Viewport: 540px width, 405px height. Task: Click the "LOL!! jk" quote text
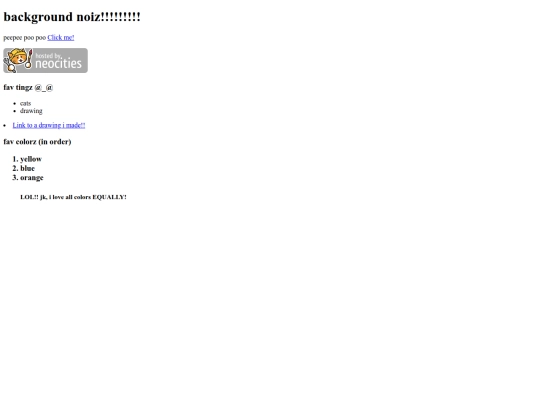coord(33,197)
